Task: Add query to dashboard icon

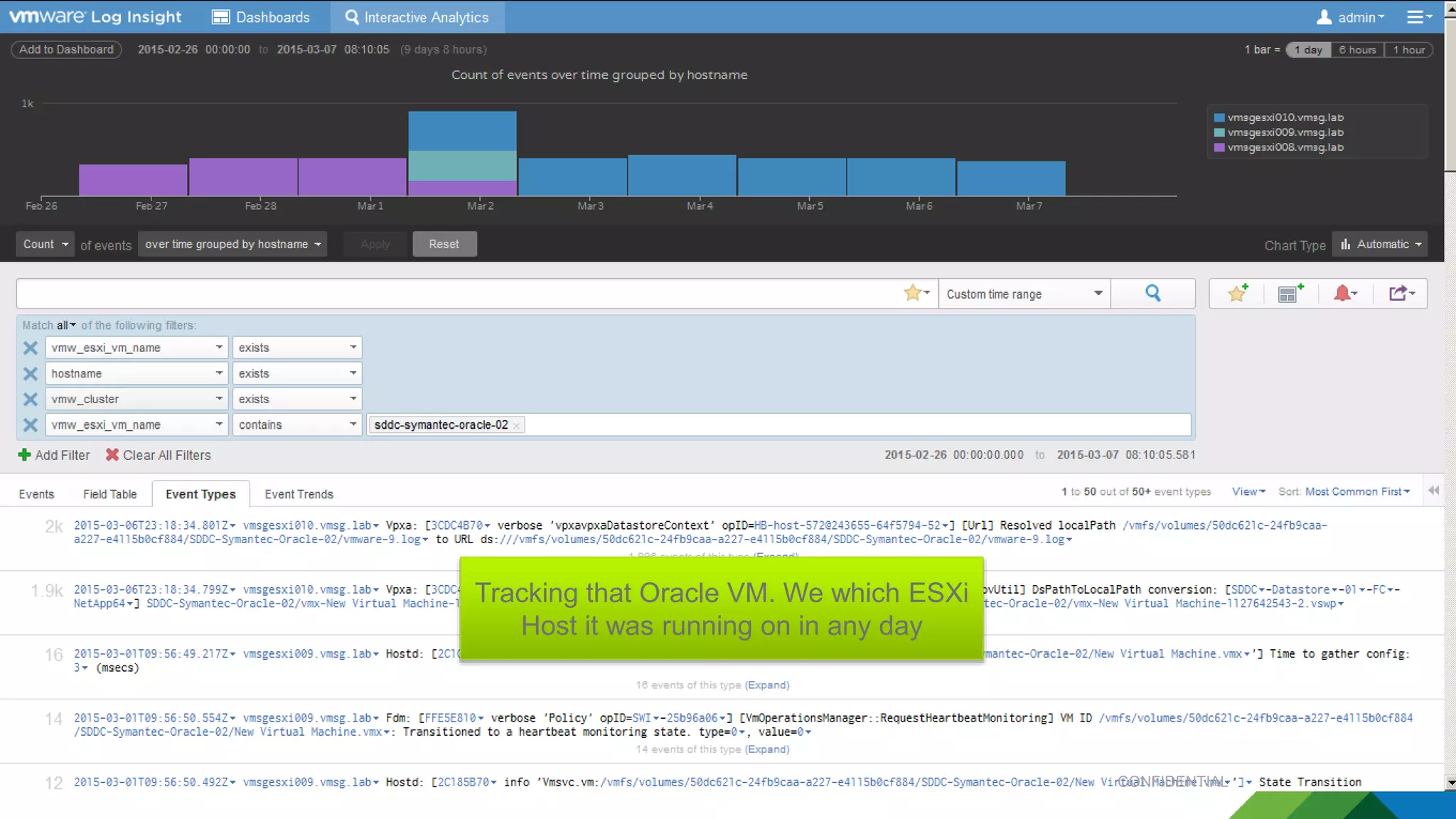Action: click(1291, 293)
